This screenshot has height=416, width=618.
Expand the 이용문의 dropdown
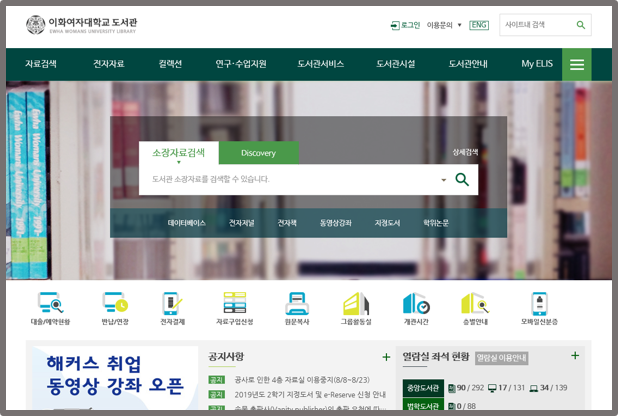click(x=444, y=25)
